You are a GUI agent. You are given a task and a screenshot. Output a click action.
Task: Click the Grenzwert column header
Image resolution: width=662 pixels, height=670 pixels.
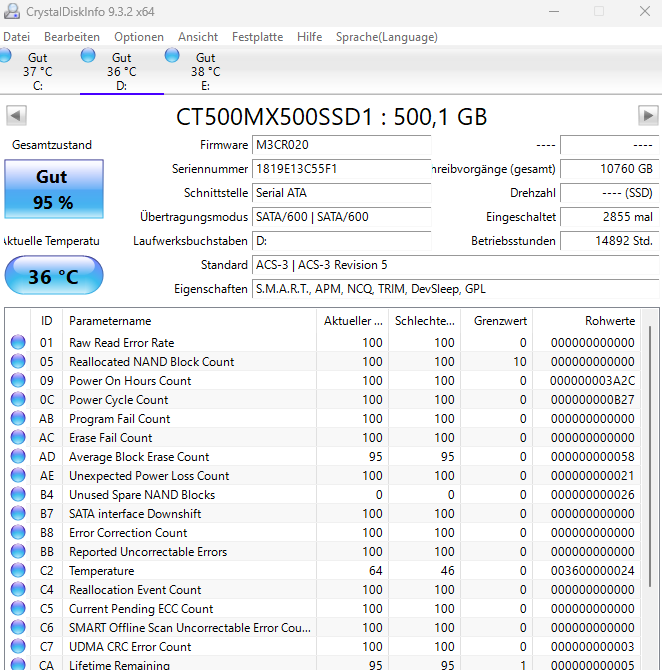497,321
